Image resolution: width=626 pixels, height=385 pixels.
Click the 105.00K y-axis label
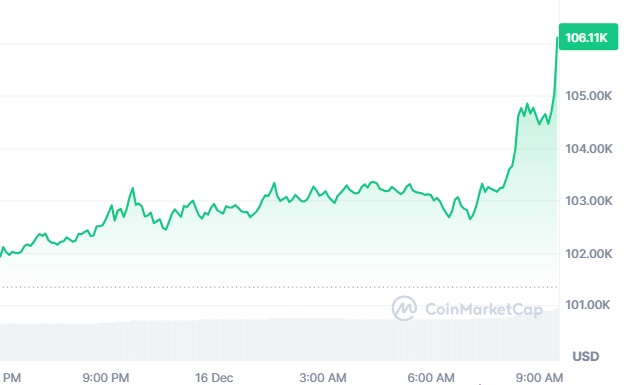(588, 96)
